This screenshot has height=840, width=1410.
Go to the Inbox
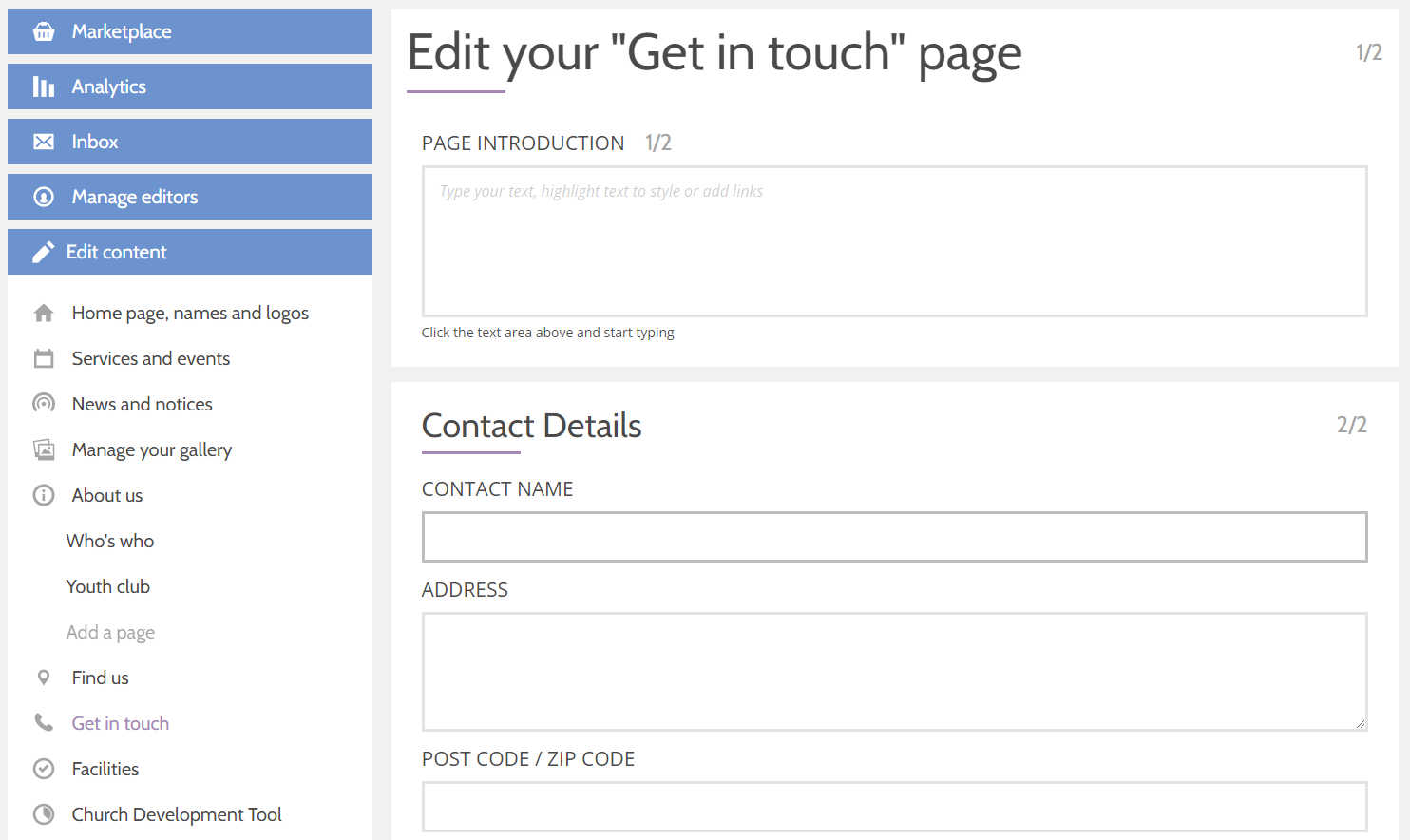[x=190, y=142]
